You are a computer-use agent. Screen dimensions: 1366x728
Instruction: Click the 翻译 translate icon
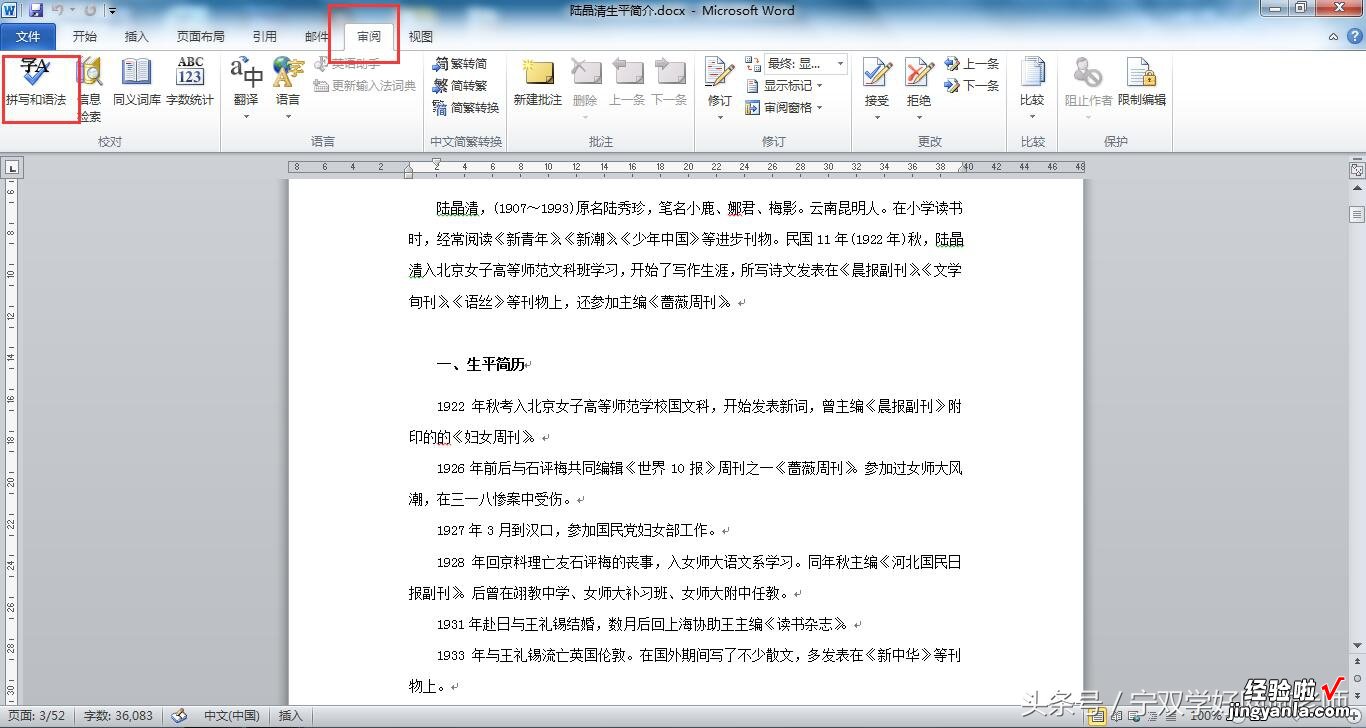[246, 74]
